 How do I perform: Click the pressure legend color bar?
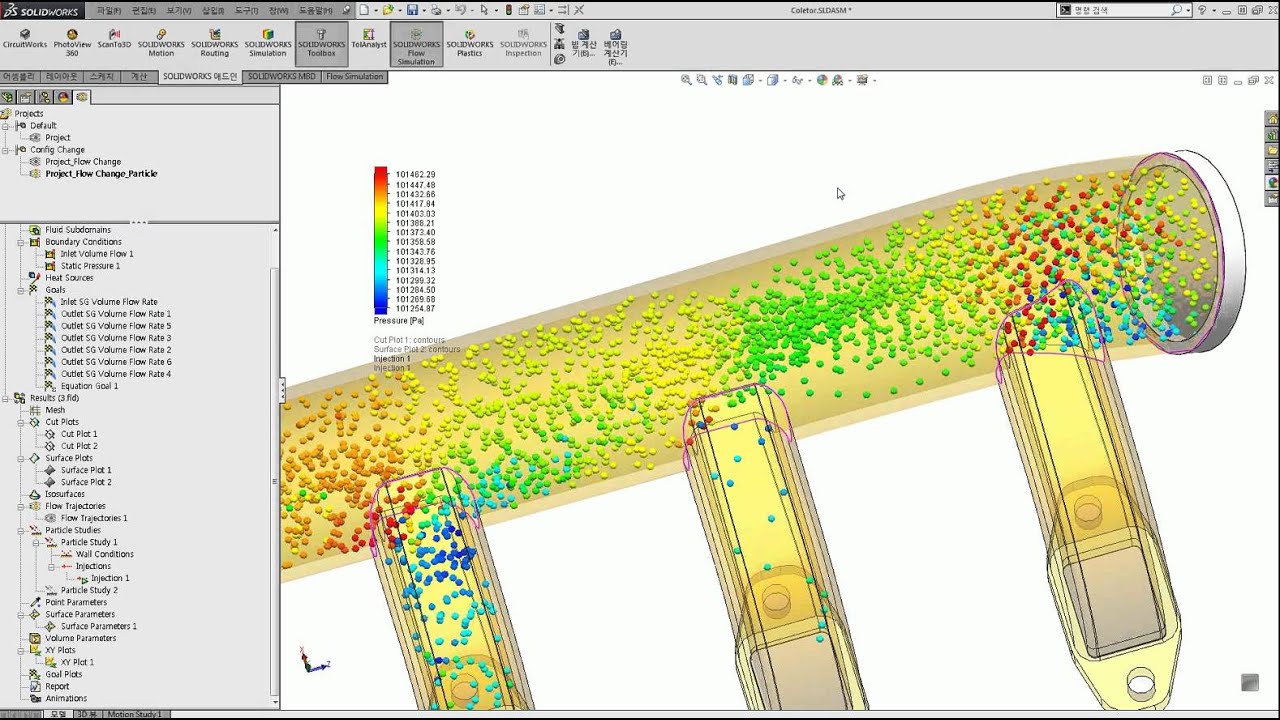381,241
